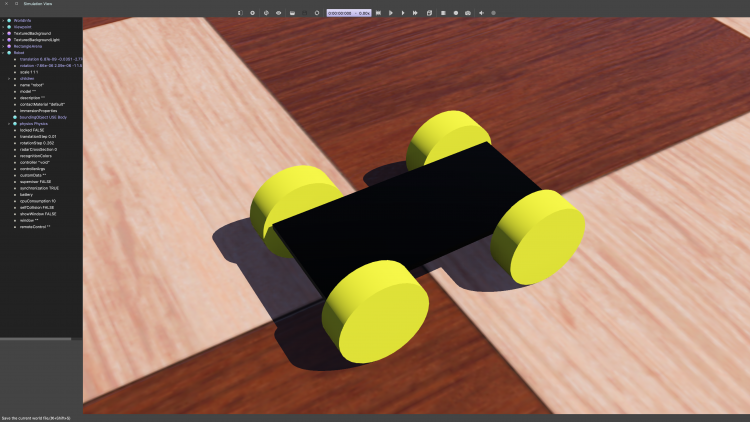Reset simulation with the rewind icon
This screenshot has height=422, width=750.
pos(377,13)
